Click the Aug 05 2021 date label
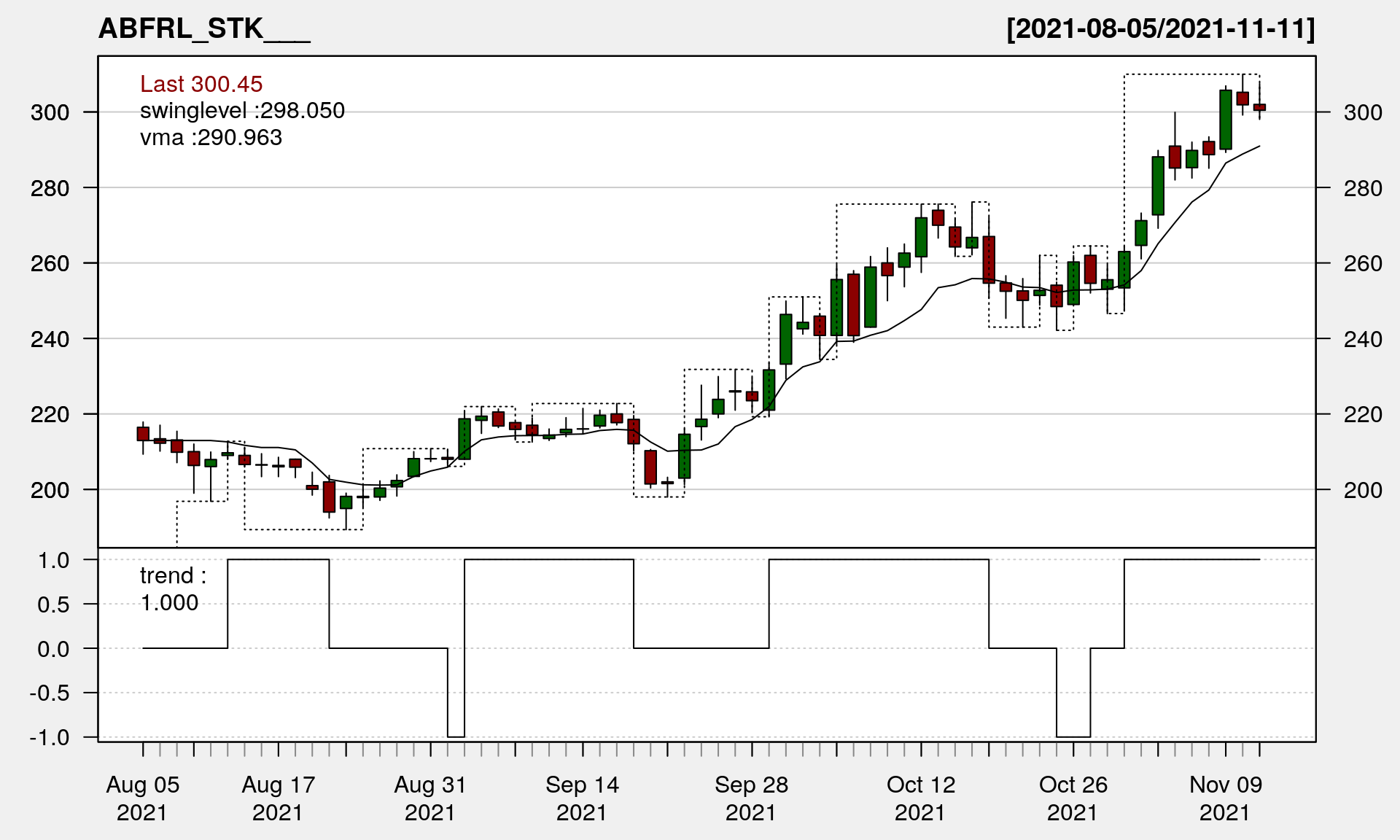This screenshot has width=1400, height=840. [x=142, y=798]
